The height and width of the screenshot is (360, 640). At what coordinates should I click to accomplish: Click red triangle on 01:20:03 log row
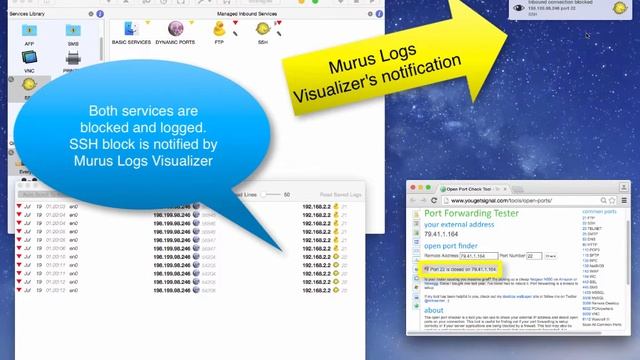19,207
